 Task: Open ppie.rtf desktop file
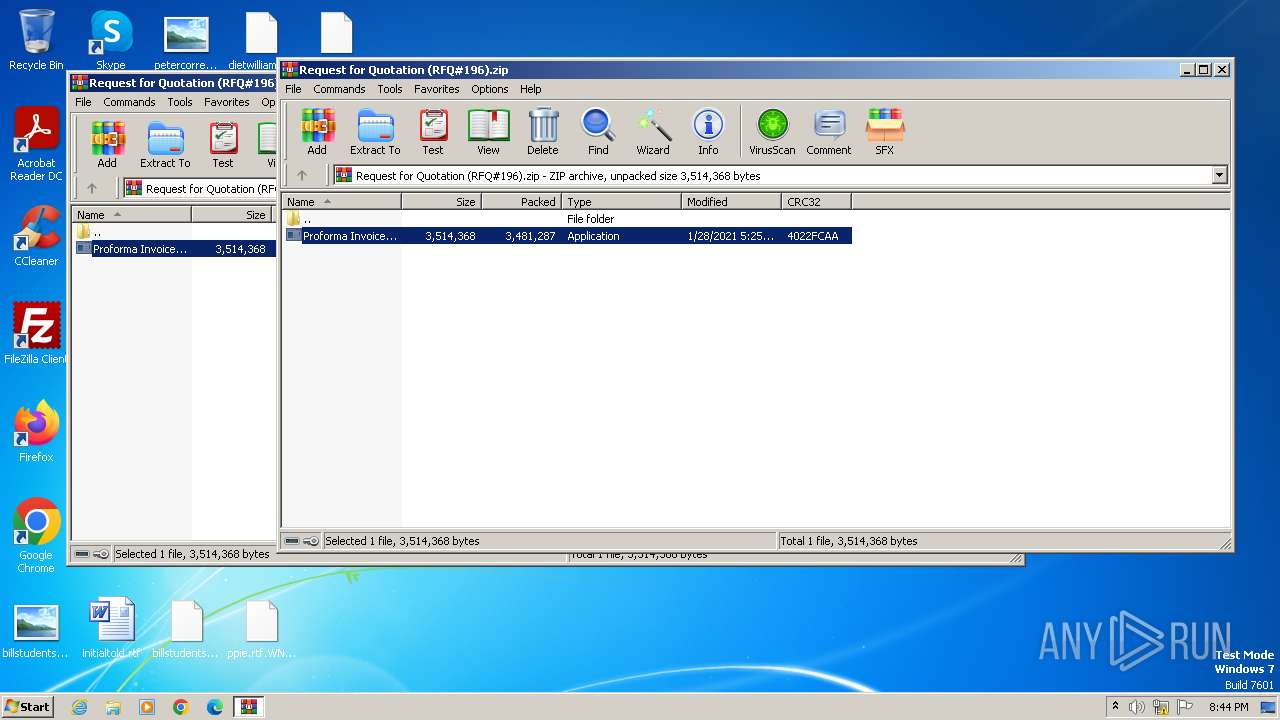point(262,628)
